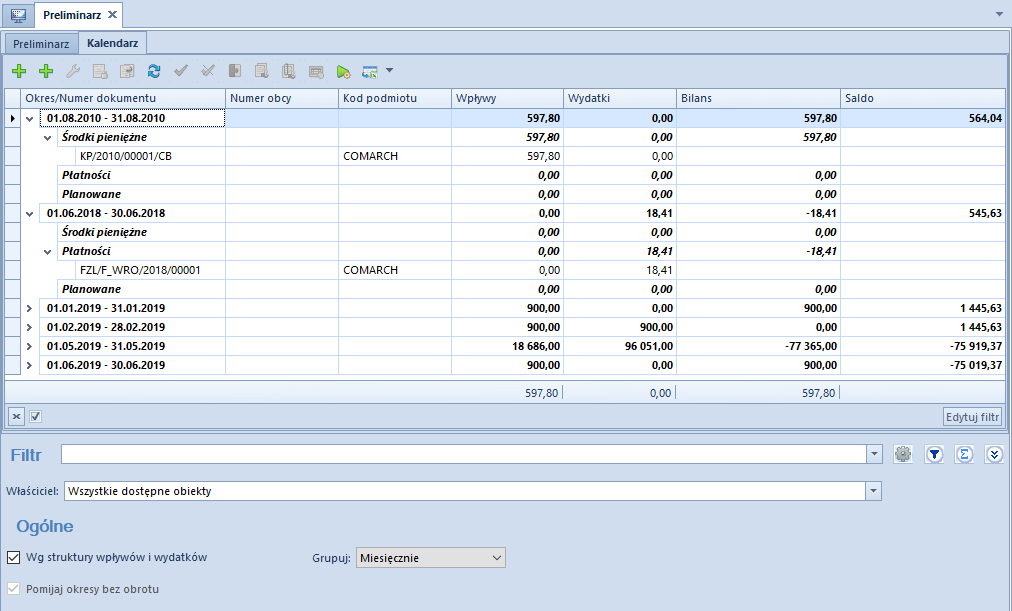Open the Filtr field dropdown arrow
1012x611 pixels.
click(875, 454)
